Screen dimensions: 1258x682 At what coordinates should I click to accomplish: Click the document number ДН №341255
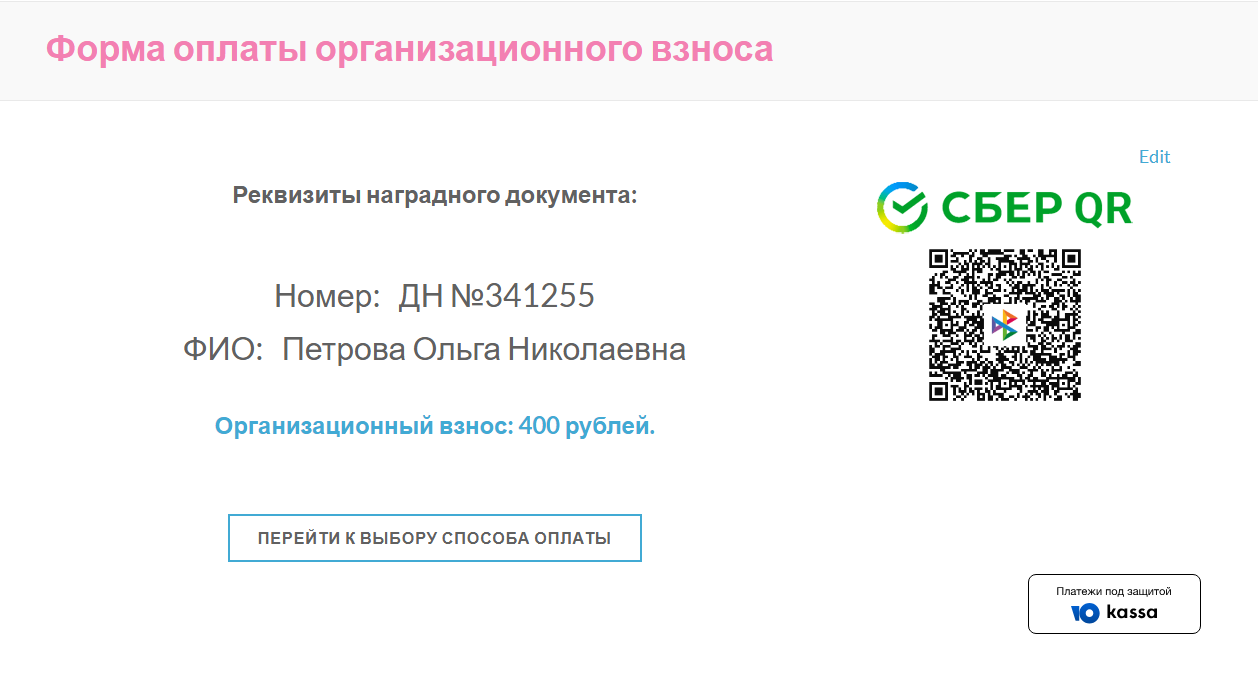pyautogui.click(x=497, y=295)
